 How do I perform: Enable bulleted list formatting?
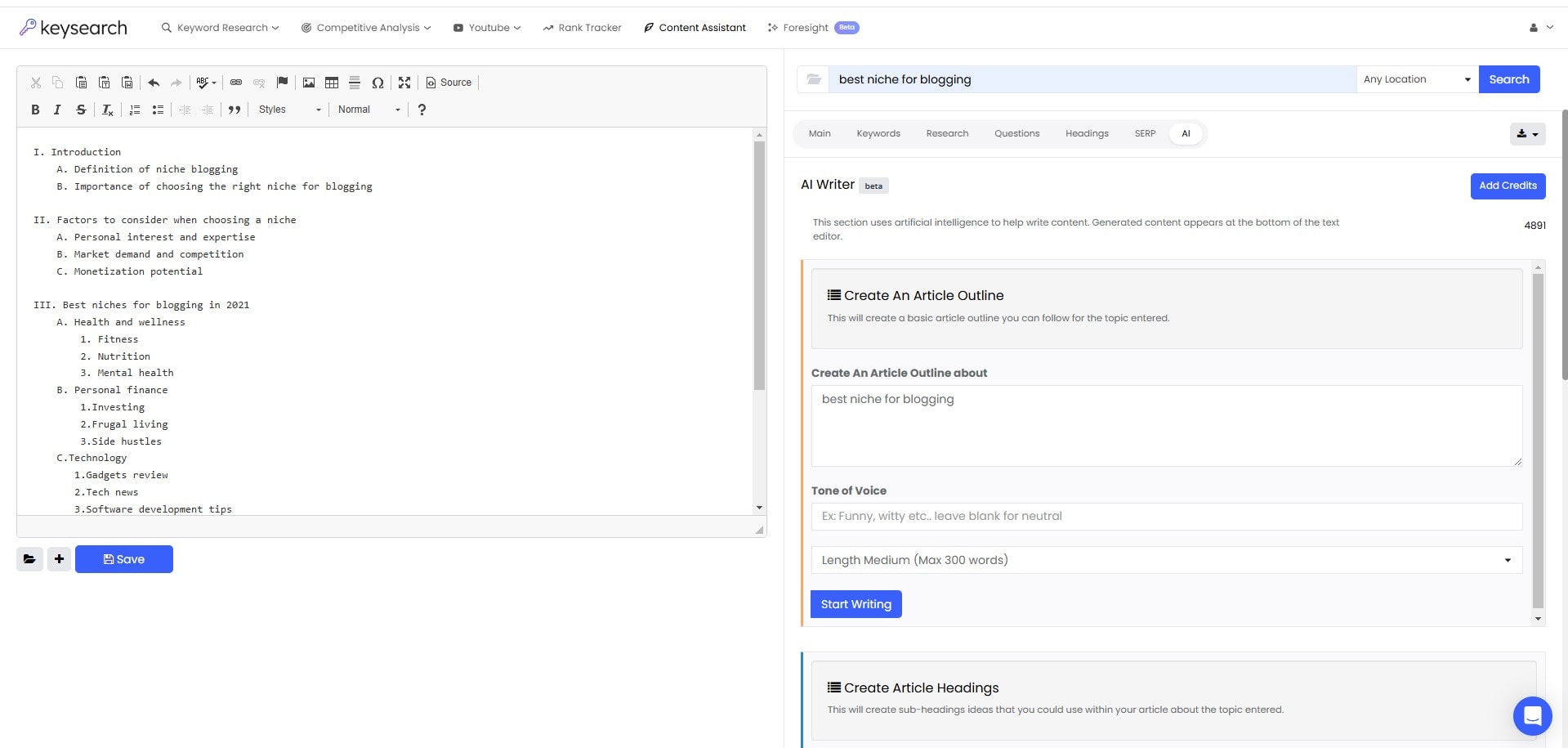pos(158,110)
